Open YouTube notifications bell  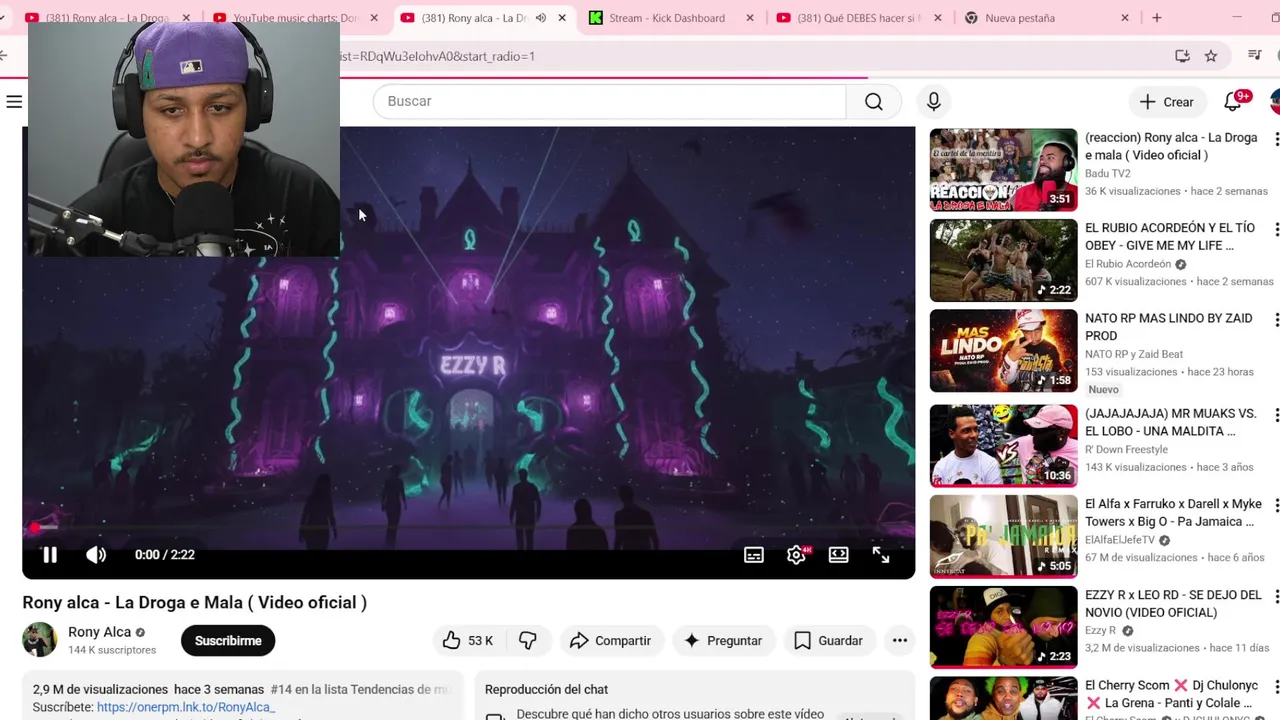(1234, 101)
